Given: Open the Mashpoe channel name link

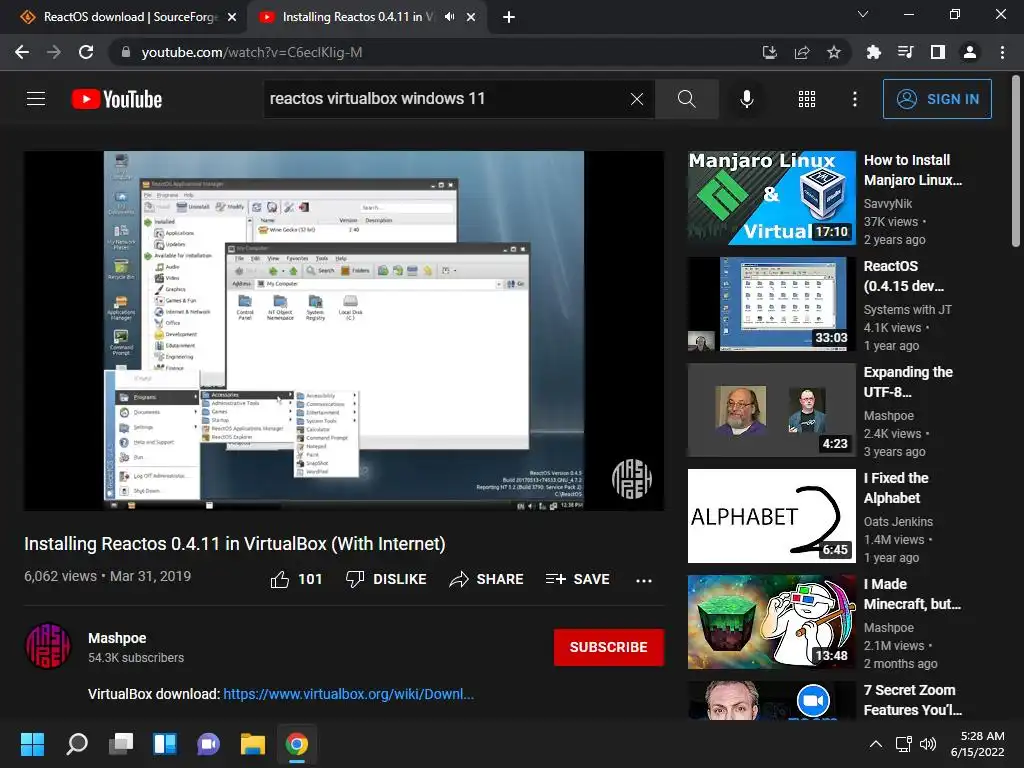Looking at the screenshot, I should click(117, 638).
